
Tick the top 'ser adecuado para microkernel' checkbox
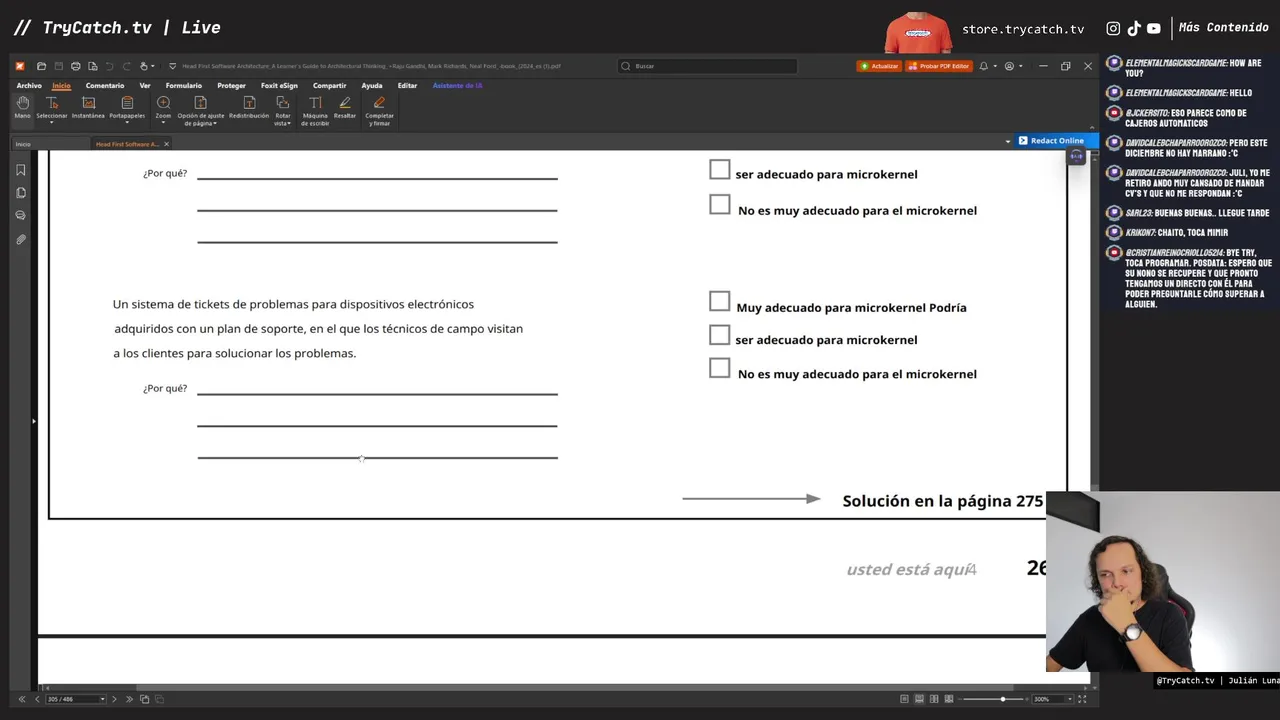click(719, 170)
